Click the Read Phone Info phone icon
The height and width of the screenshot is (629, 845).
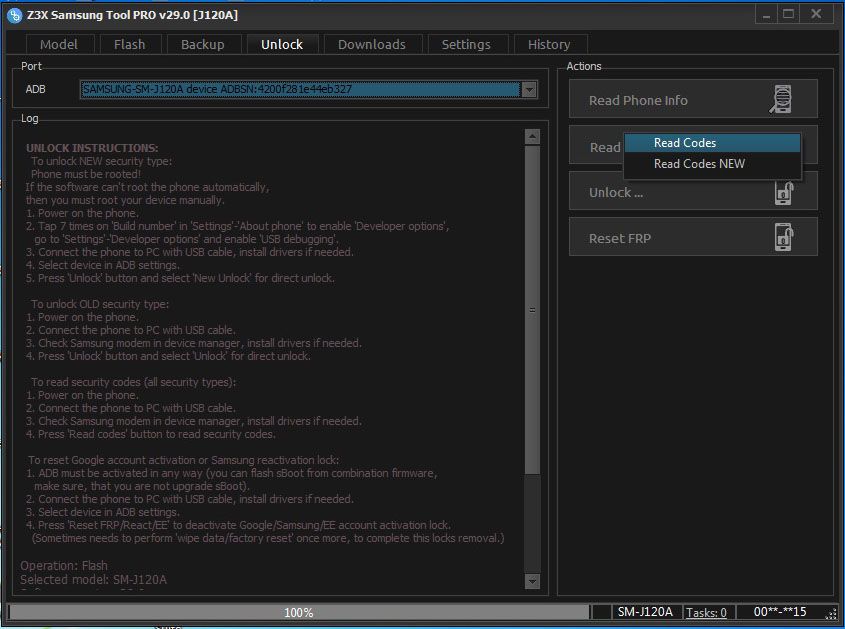point(781,99)
